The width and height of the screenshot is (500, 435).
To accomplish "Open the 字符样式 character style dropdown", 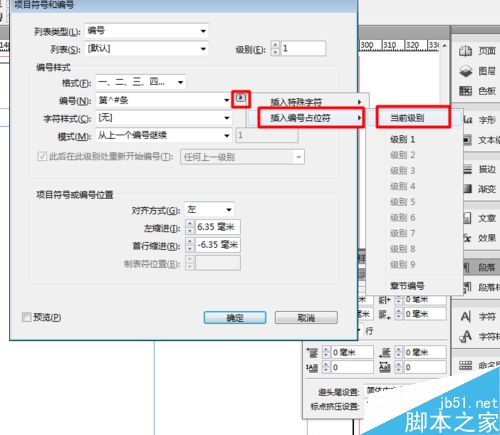I will pyautogui.click(x=164, y=118).
